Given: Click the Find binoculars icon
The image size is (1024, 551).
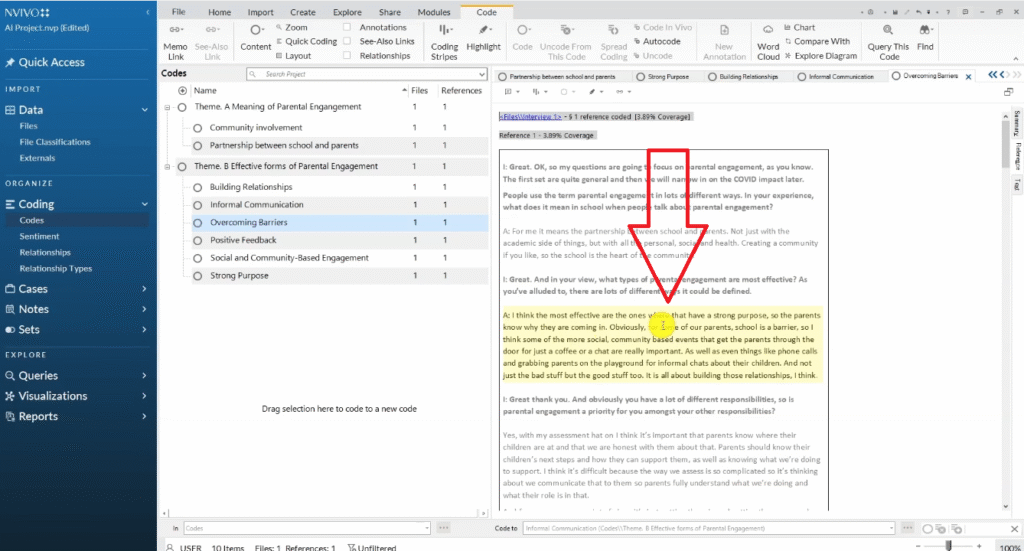Looking at the screenshot, I should (x=925, y=34).
